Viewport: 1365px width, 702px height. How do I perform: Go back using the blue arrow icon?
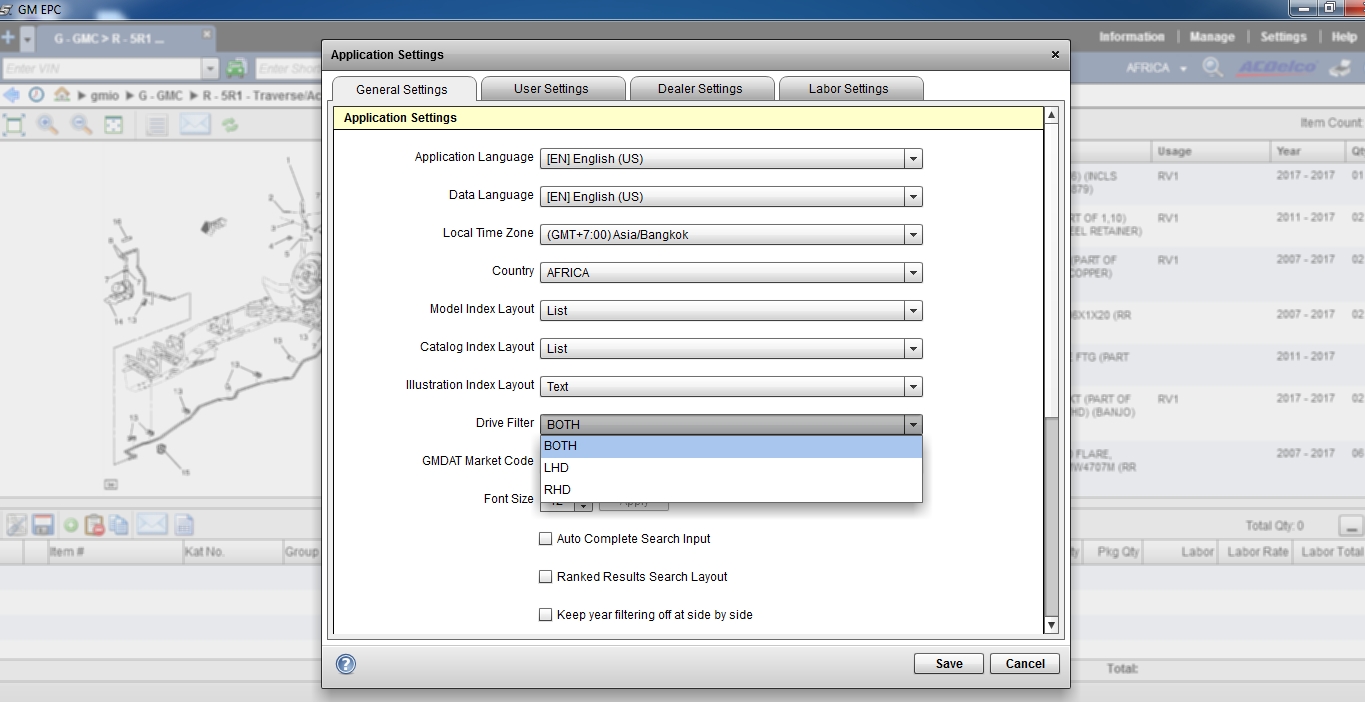(x=12, y=95)
